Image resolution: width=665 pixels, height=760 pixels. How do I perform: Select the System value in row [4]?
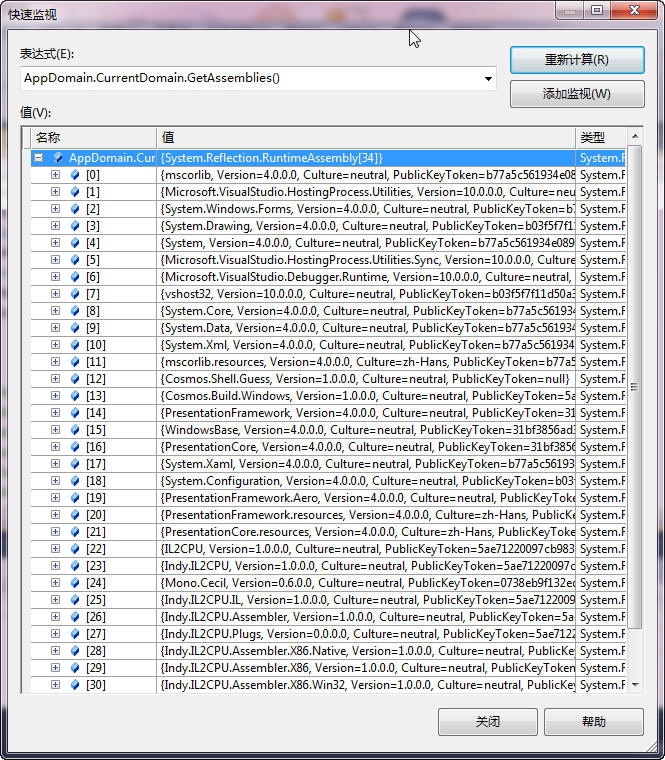point(366,243)
